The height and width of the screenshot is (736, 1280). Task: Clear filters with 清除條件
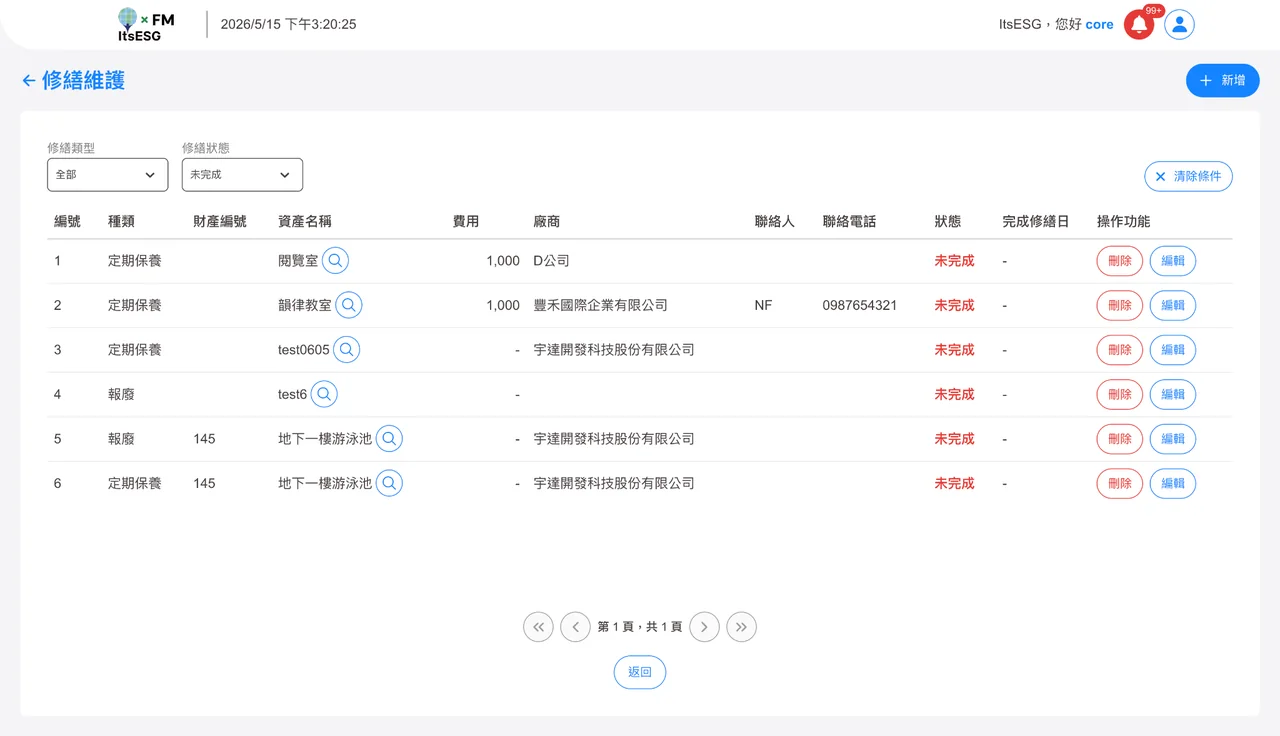[x=1189, y=176]
